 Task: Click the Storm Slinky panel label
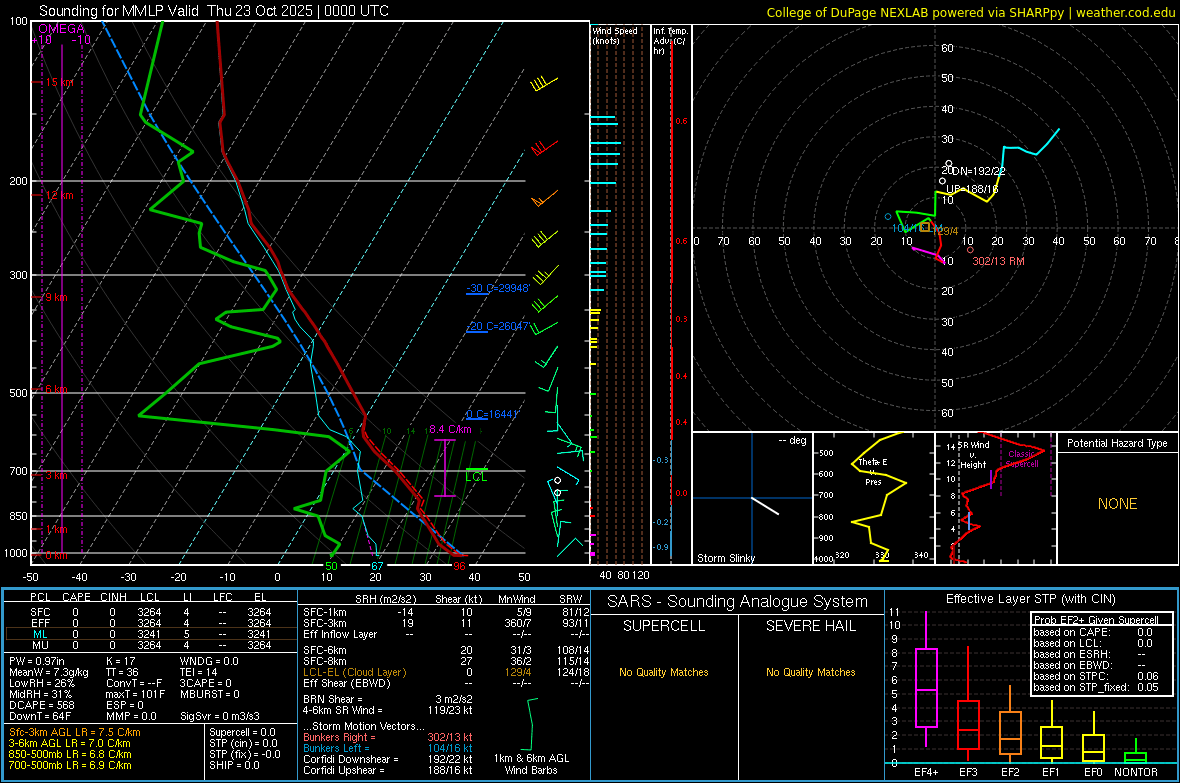click(x=725, y=558)
